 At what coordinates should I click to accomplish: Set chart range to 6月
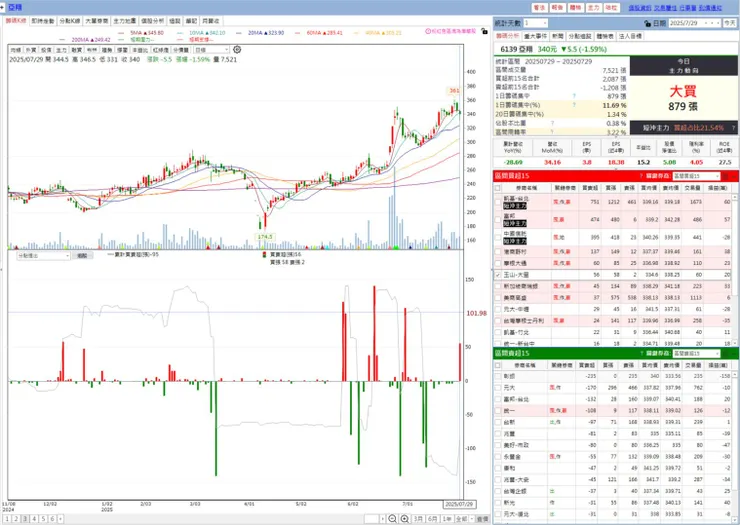[x=432, y=519]
